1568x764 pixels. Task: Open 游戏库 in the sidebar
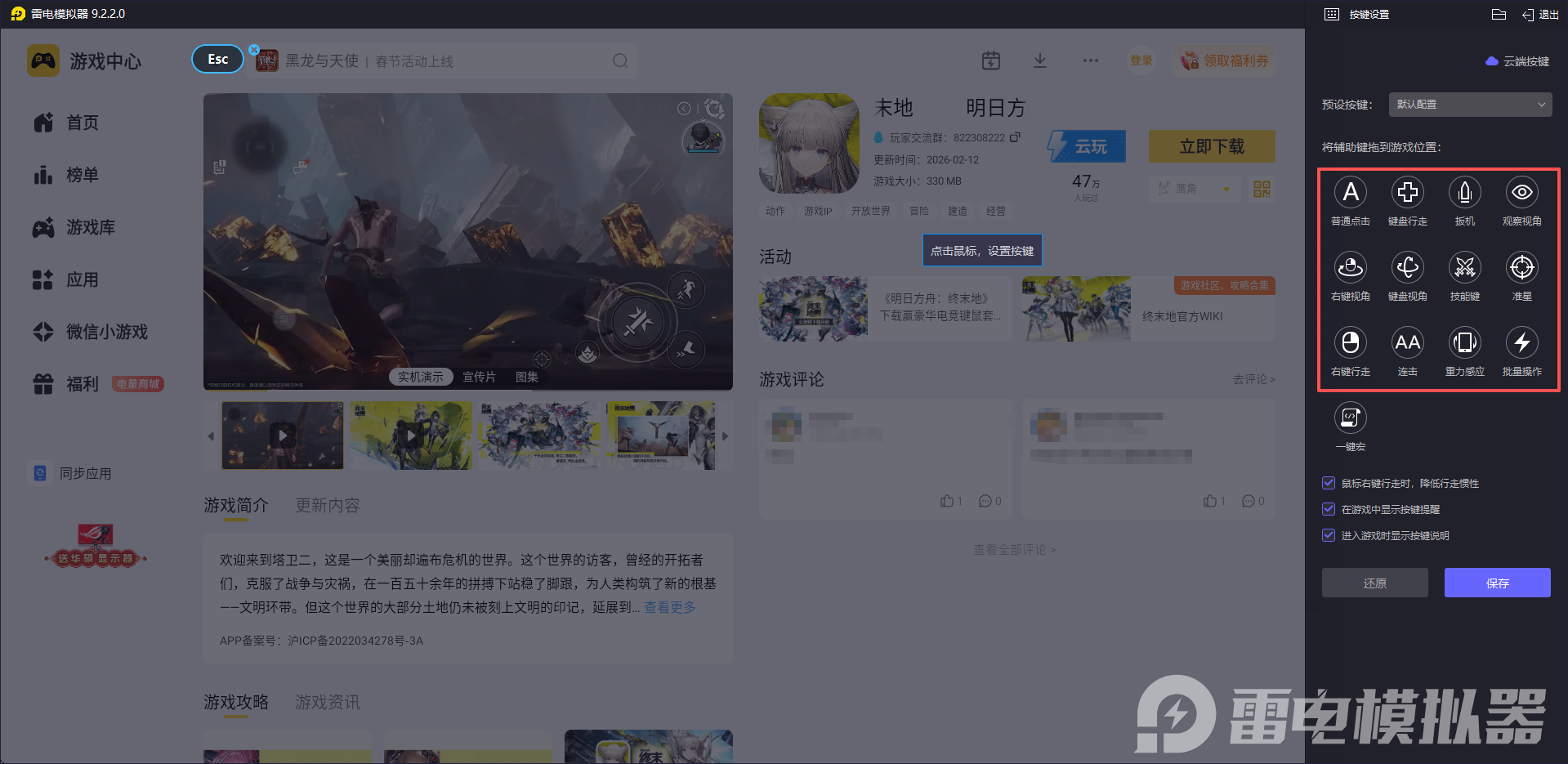point(74,227)
